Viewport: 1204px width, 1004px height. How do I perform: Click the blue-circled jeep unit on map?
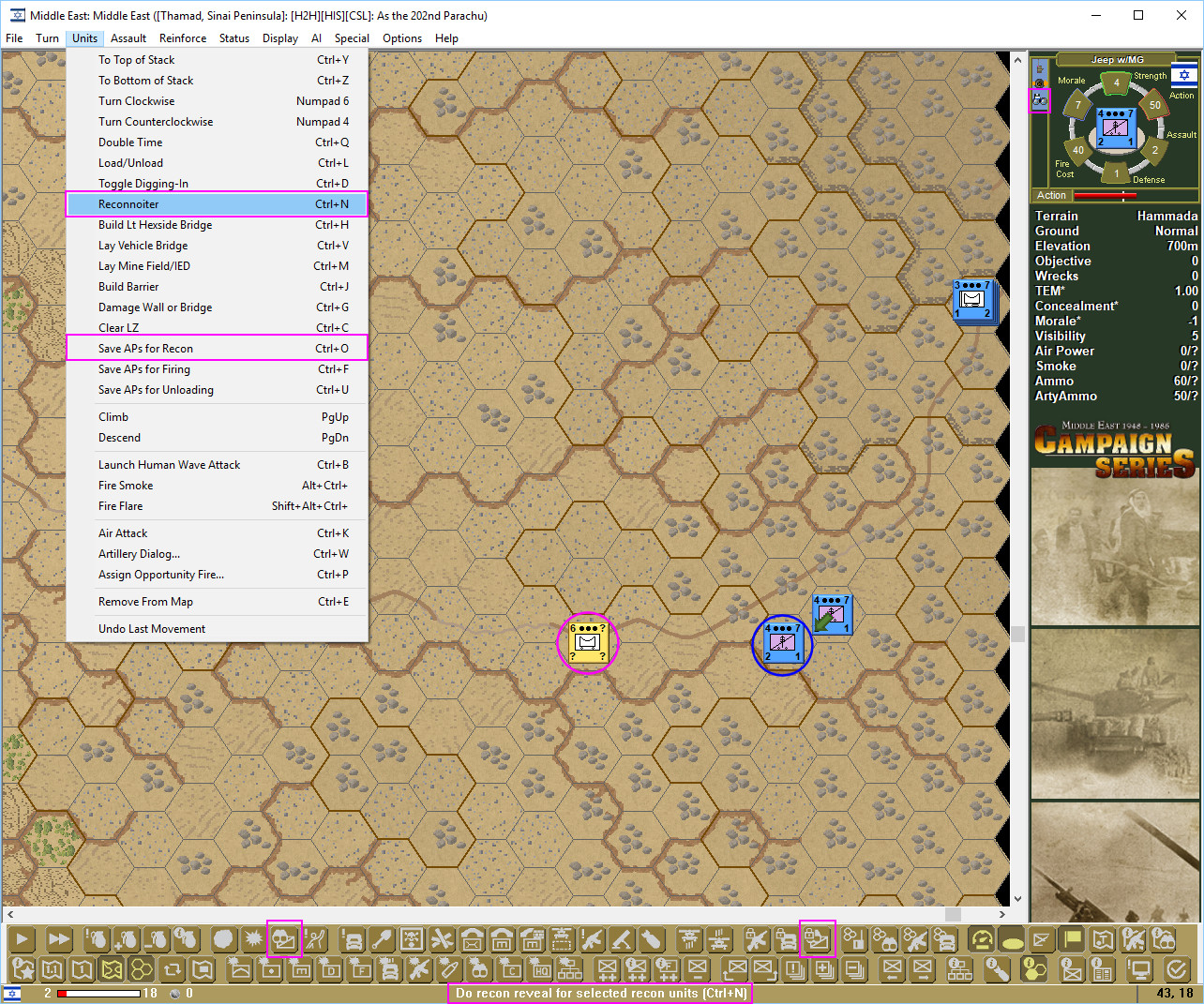click(x=782, y=643)
